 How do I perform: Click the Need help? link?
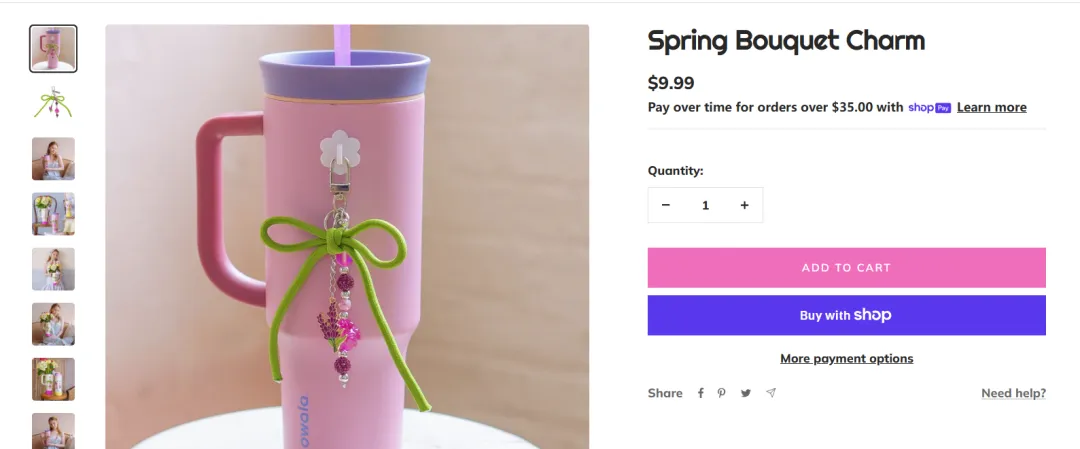pyautogui.click(x=1013, y=393)
